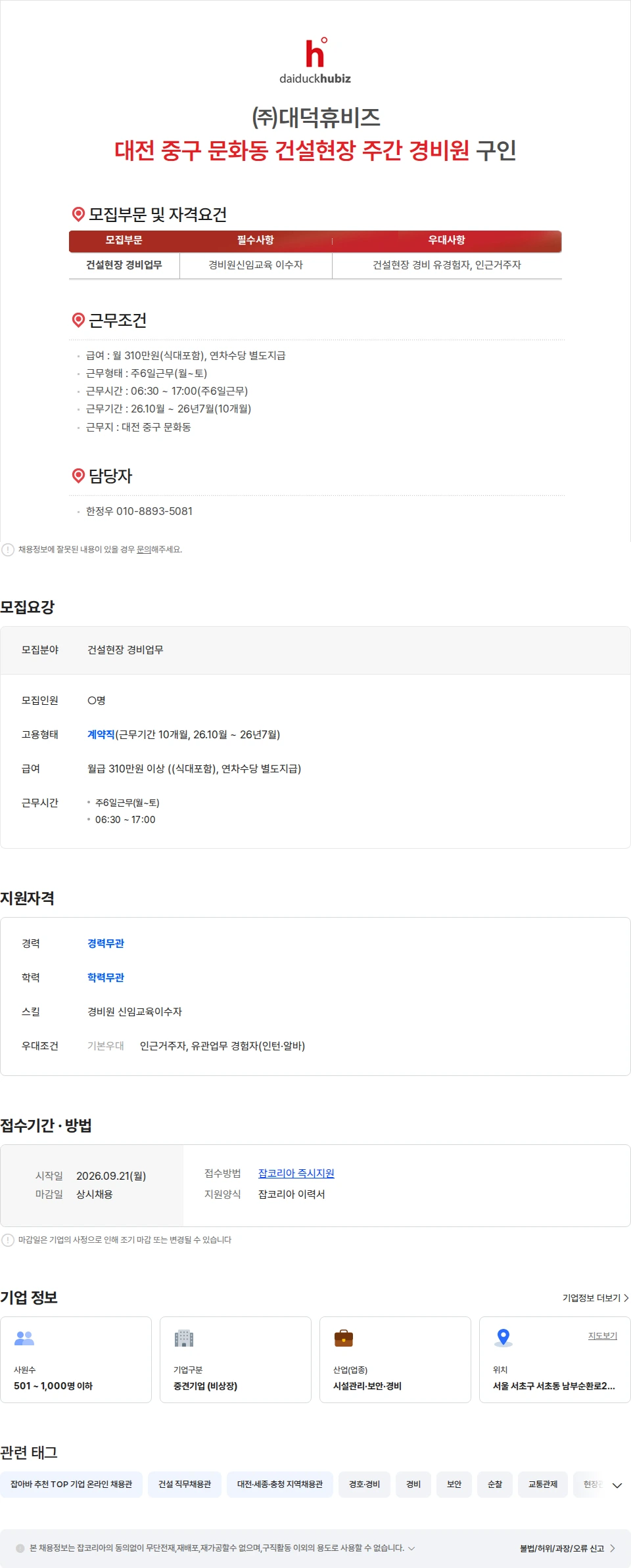Viewport: 631px width, 1568px height.
Task: Click the 건설현장 경비업무 table cell
Action: point(124,265)
